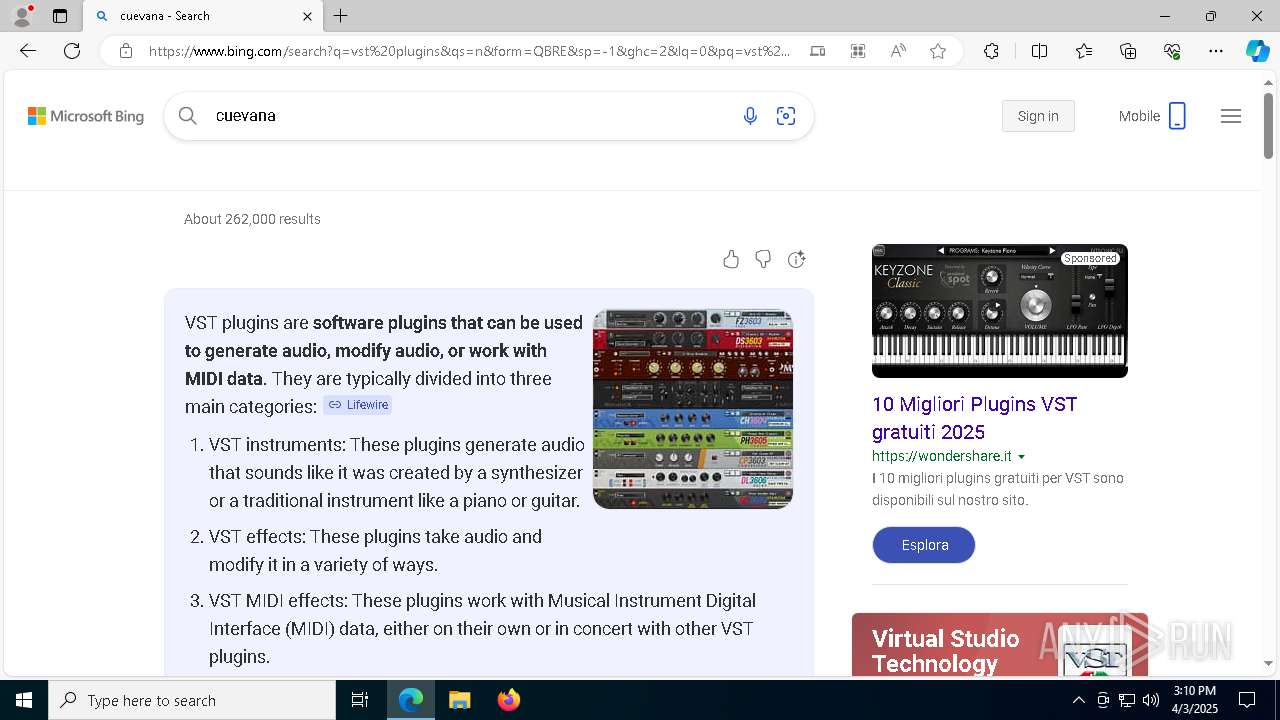Open the feedback options icon beside thumbs
Viewport: 1280px width, 720px height.
point(796,260)
